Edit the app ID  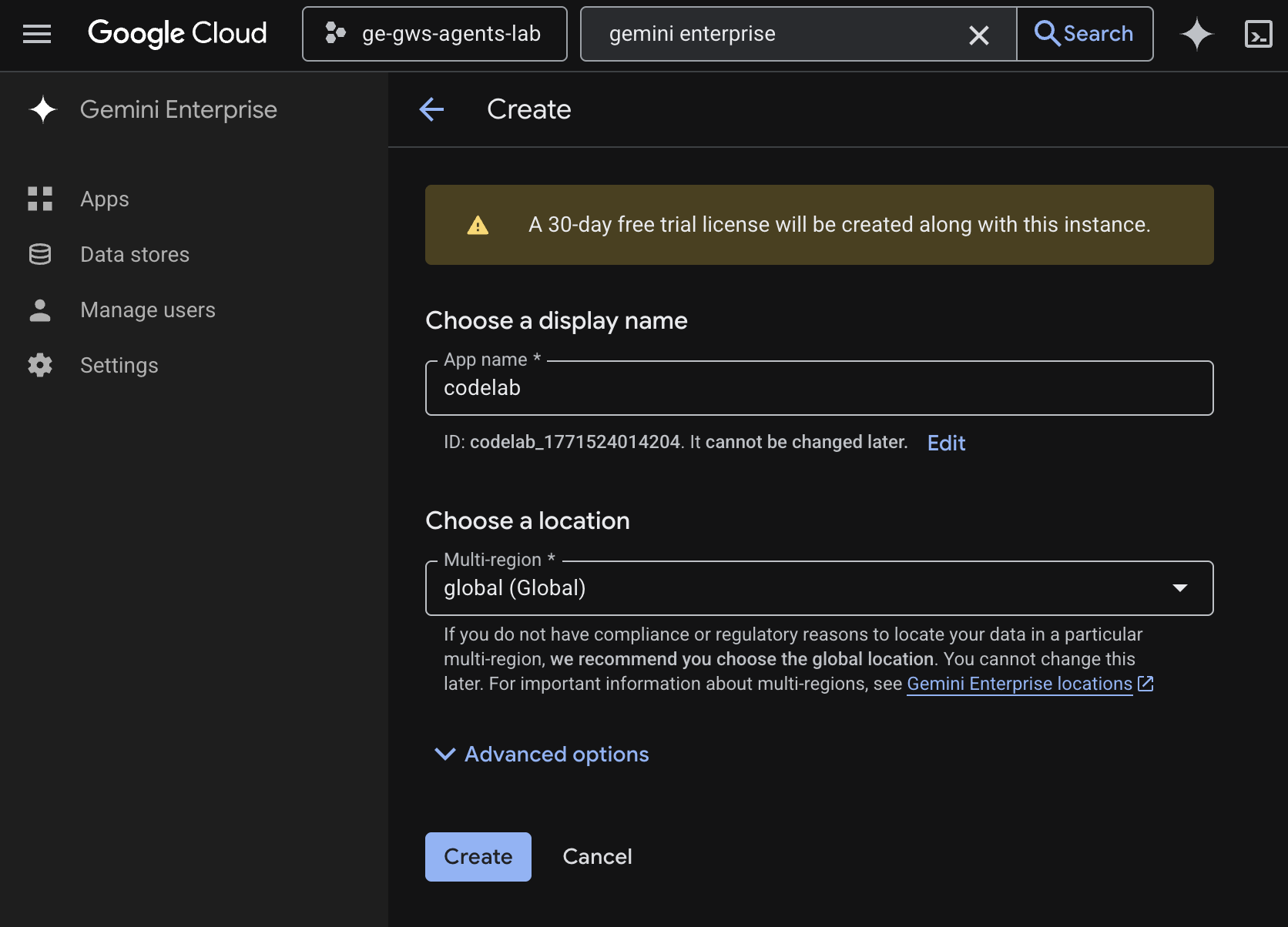coord(946,443)
